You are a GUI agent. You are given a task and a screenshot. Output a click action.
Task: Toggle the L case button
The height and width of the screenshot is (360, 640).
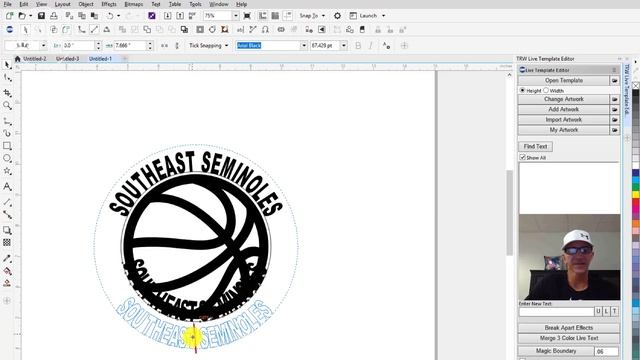tap(607, 311)
